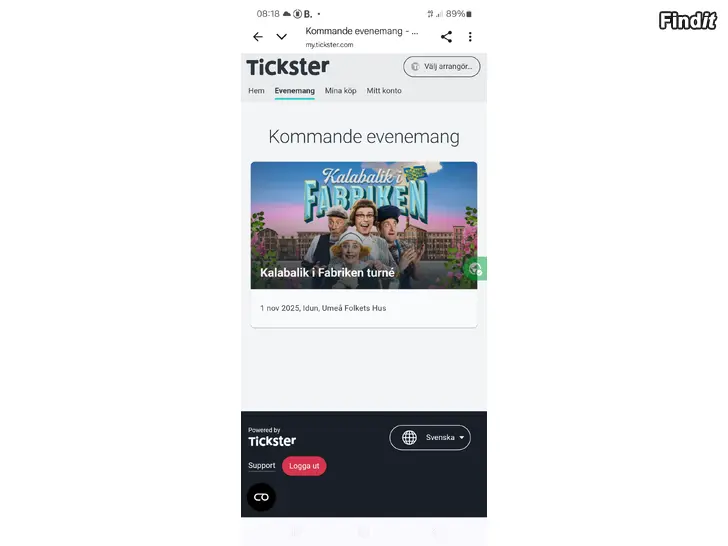Click the globe icon in footer
This screenshot has height=546, width=728.
click(x=409, y=437)
